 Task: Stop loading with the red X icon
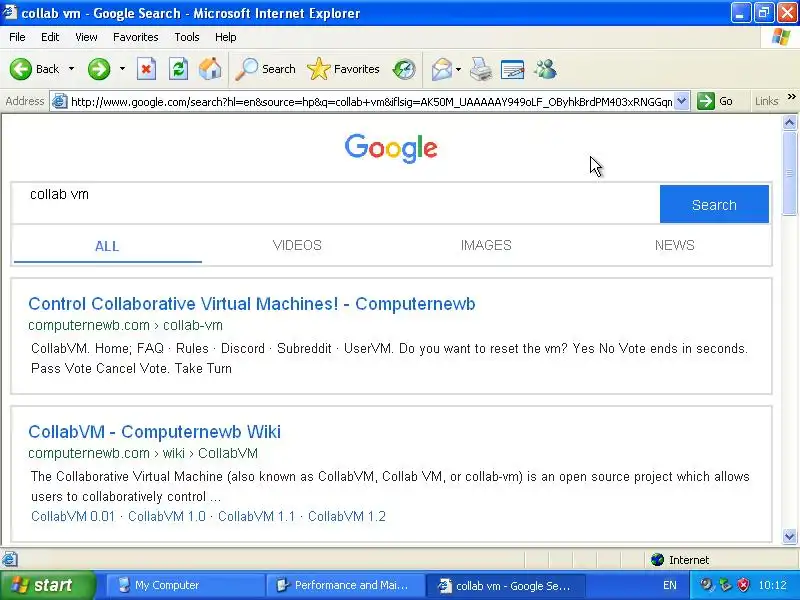tap(146, 69)
